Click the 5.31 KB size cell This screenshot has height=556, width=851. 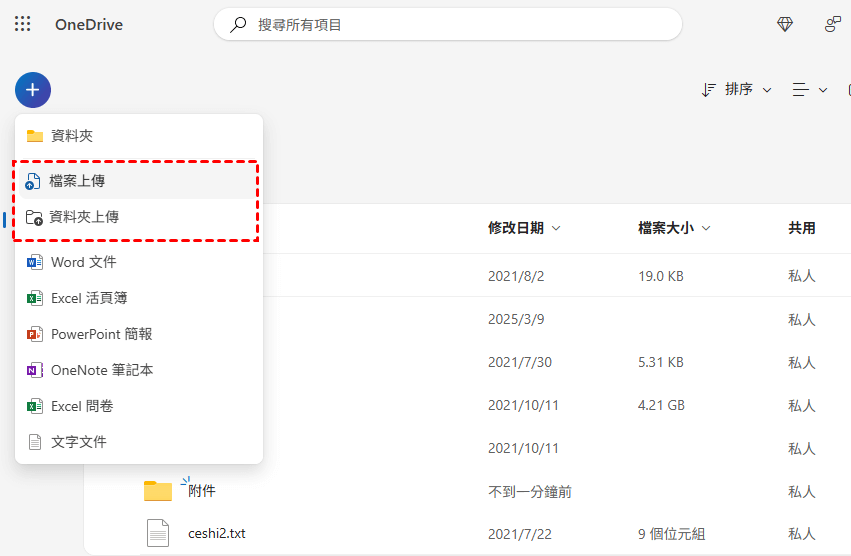(x=661, y=362)
